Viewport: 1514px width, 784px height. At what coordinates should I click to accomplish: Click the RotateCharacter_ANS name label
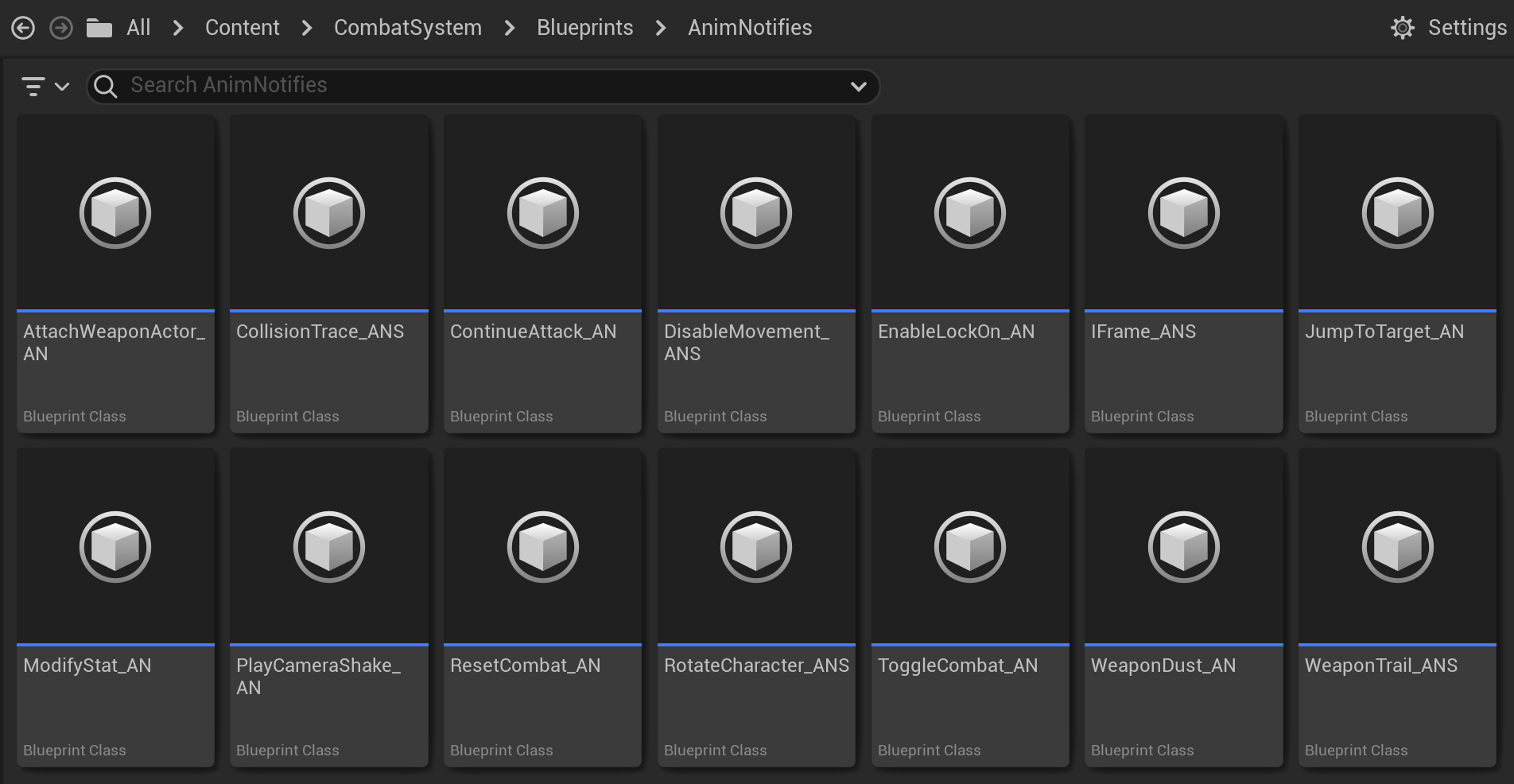point(757,666)
